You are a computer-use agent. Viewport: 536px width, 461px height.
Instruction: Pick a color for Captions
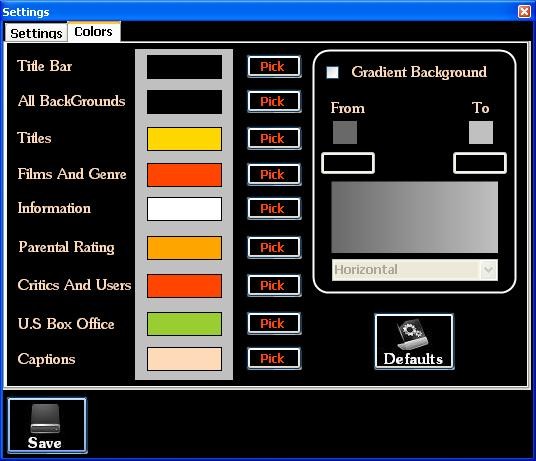tap(274, 358)
